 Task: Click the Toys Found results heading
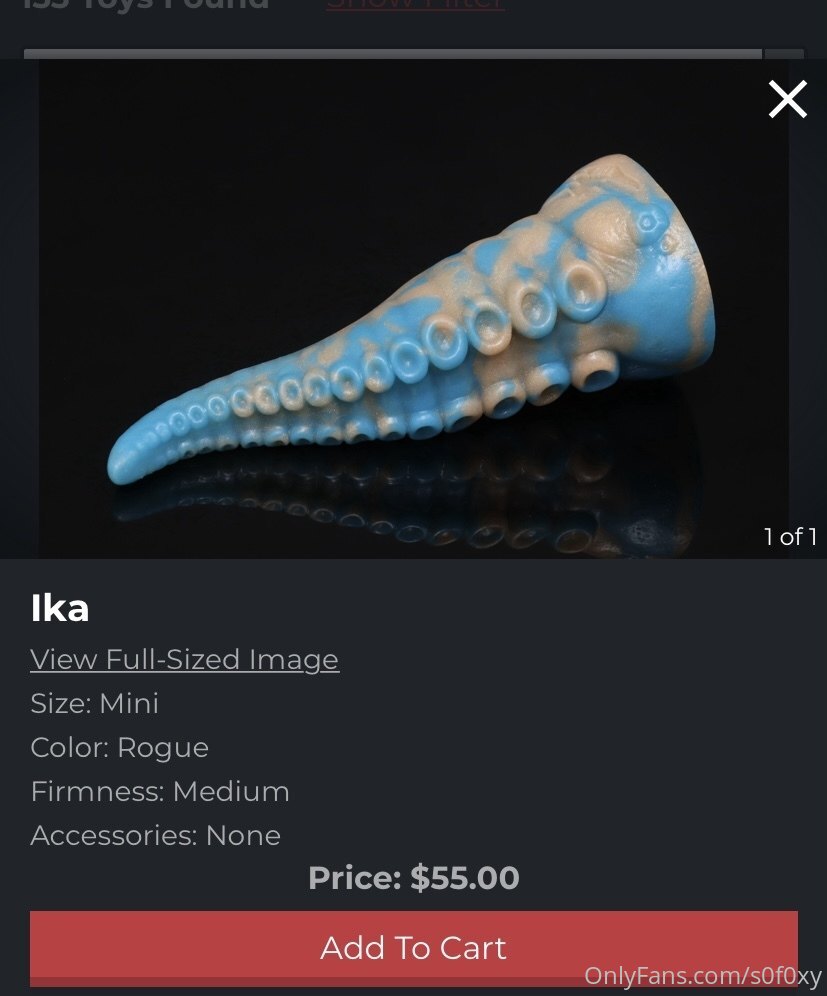coord(145,5)
